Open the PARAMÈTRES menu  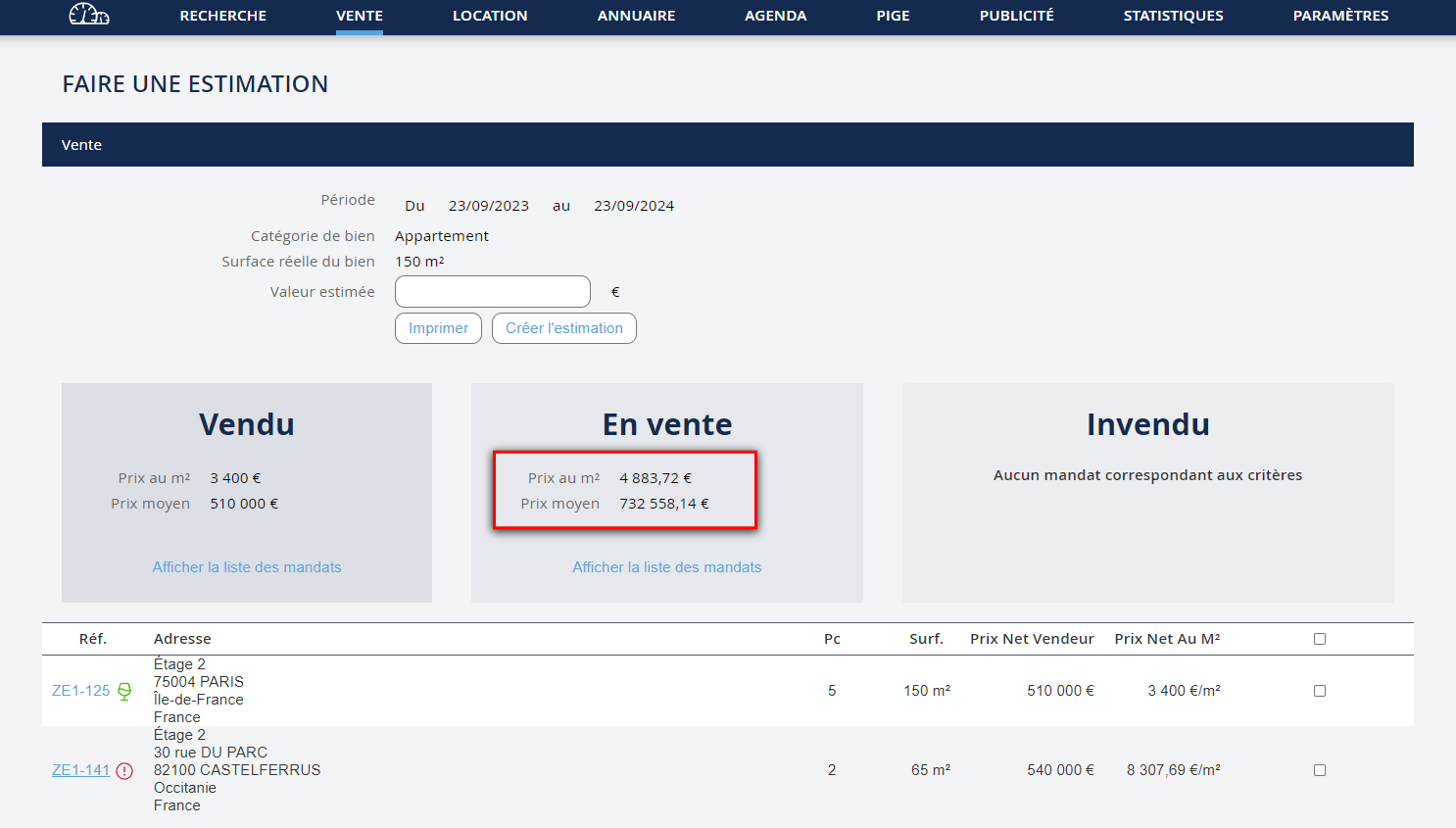pos(1340,16)
